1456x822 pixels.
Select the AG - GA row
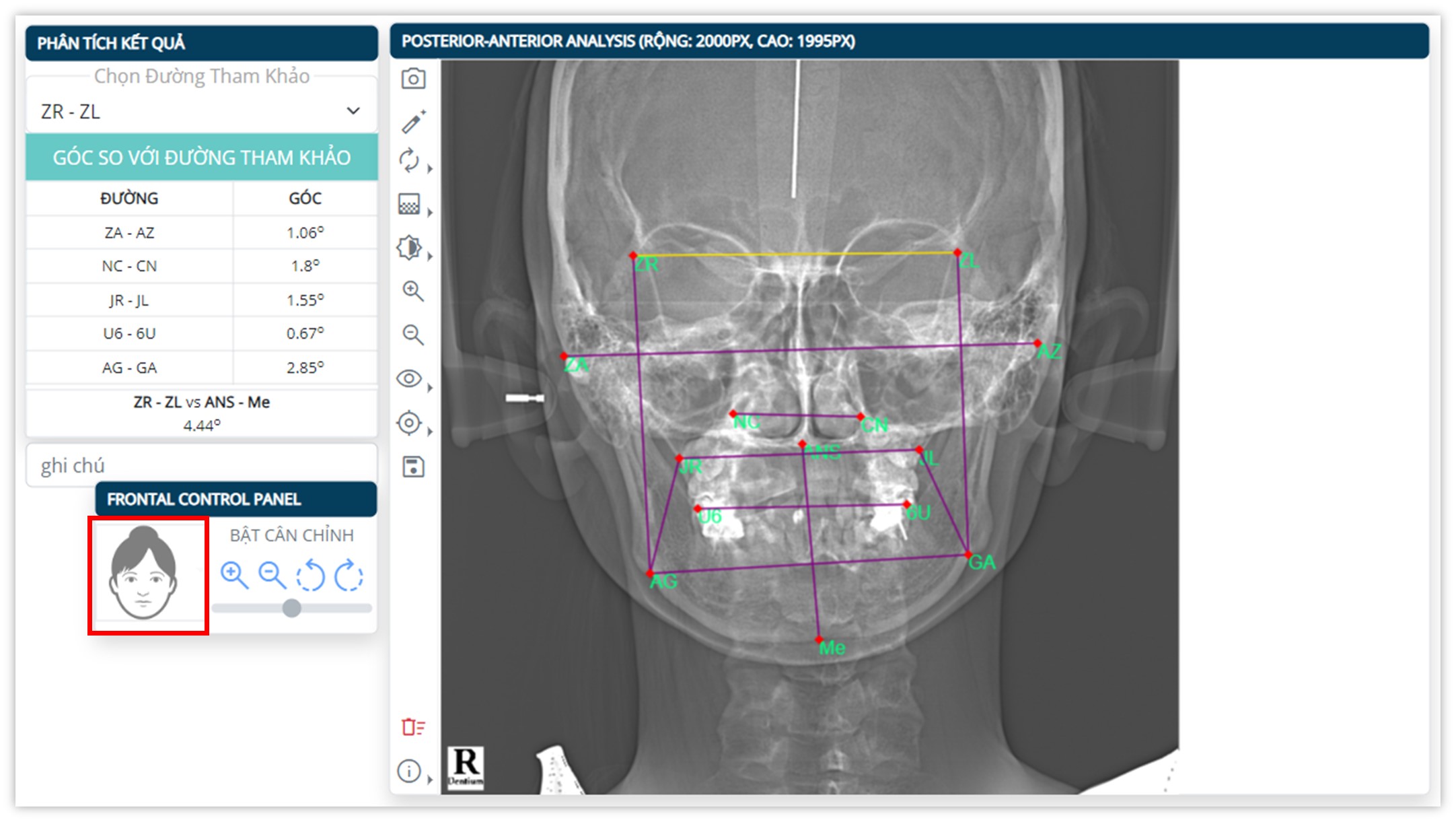pyautogui.click(x=201, y=368)
